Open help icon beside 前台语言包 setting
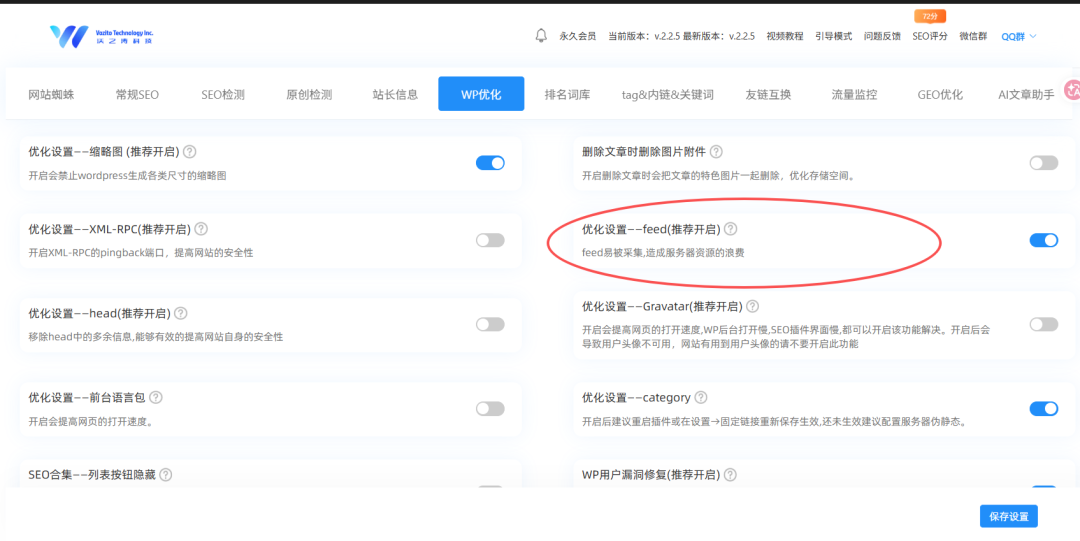 tap(156, 397)
